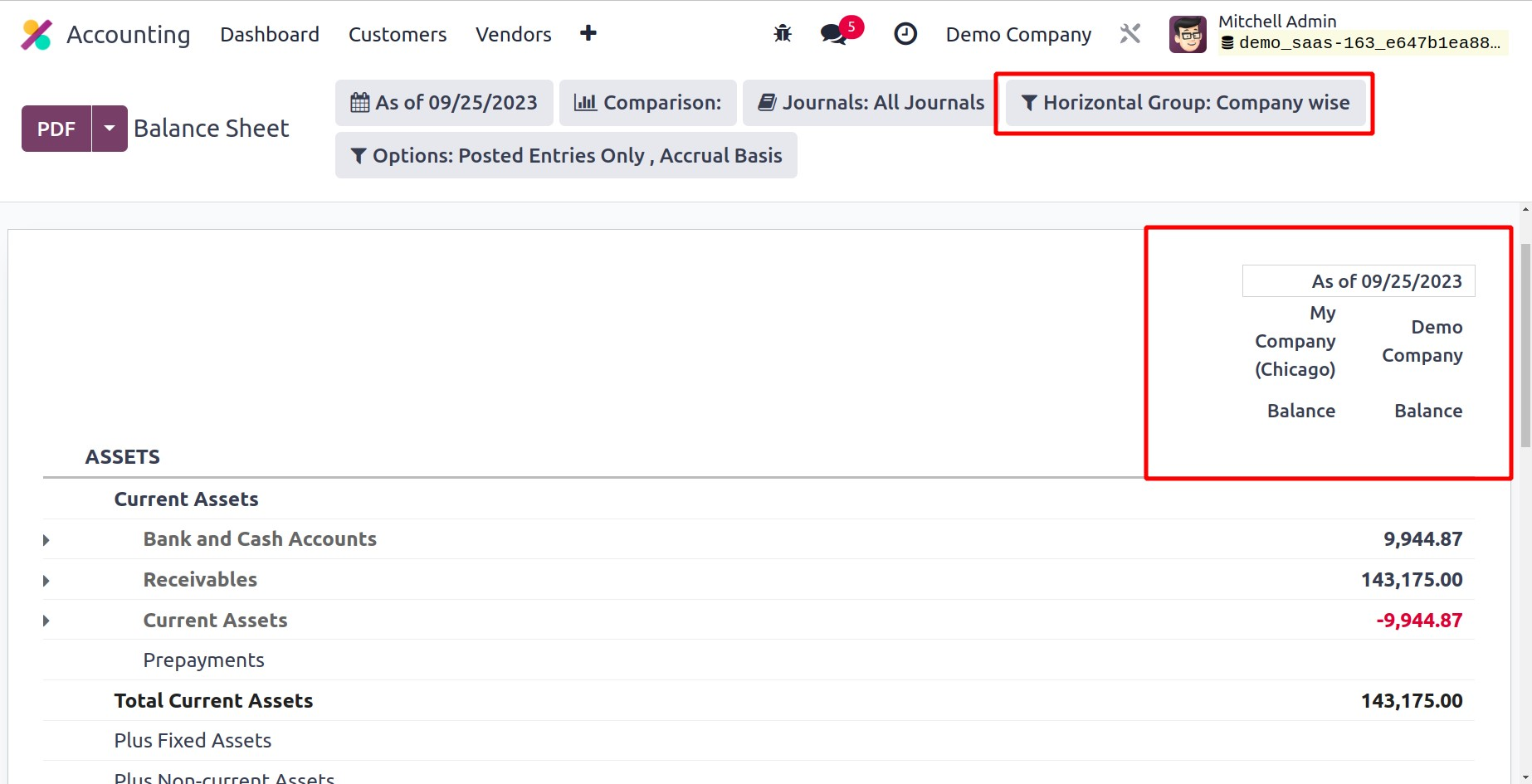Viewport: 1532px width, 784px height.
Task: Open the Customers menu
Action: (397, 35)
